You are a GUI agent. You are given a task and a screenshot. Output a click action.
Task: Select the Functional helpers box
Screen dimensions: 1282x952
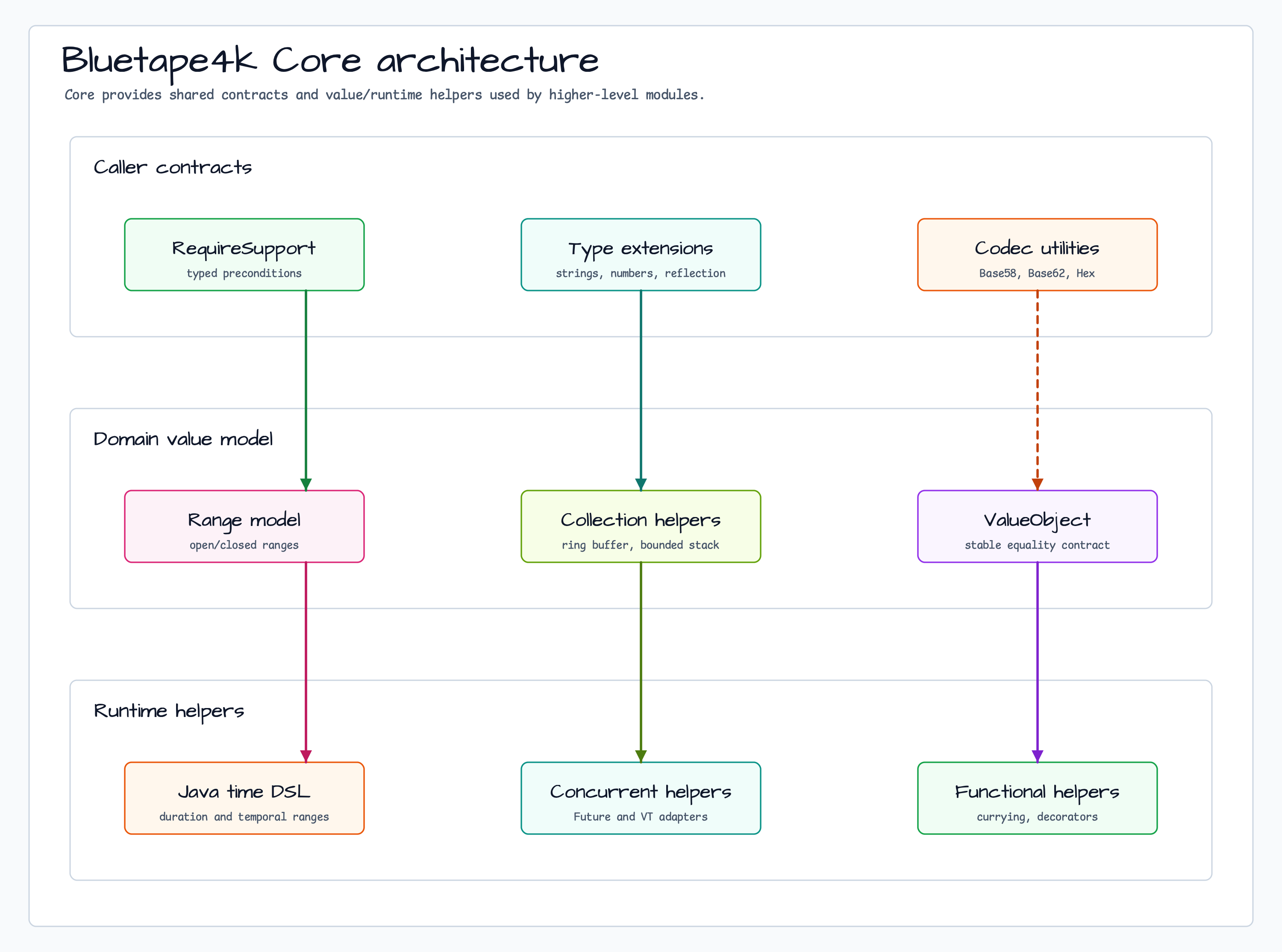(x=1037, y=798)
